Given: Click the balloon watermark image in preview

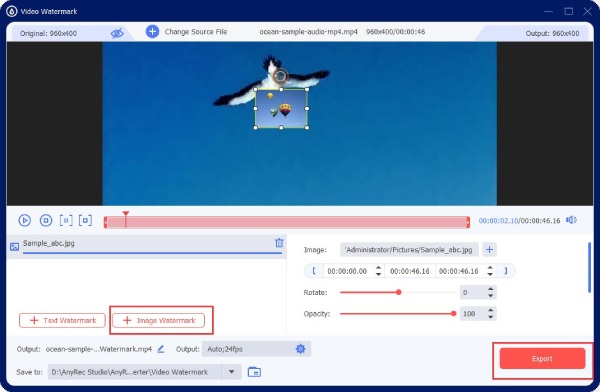Looking at the screenshot, I should (x=281, y=108).
